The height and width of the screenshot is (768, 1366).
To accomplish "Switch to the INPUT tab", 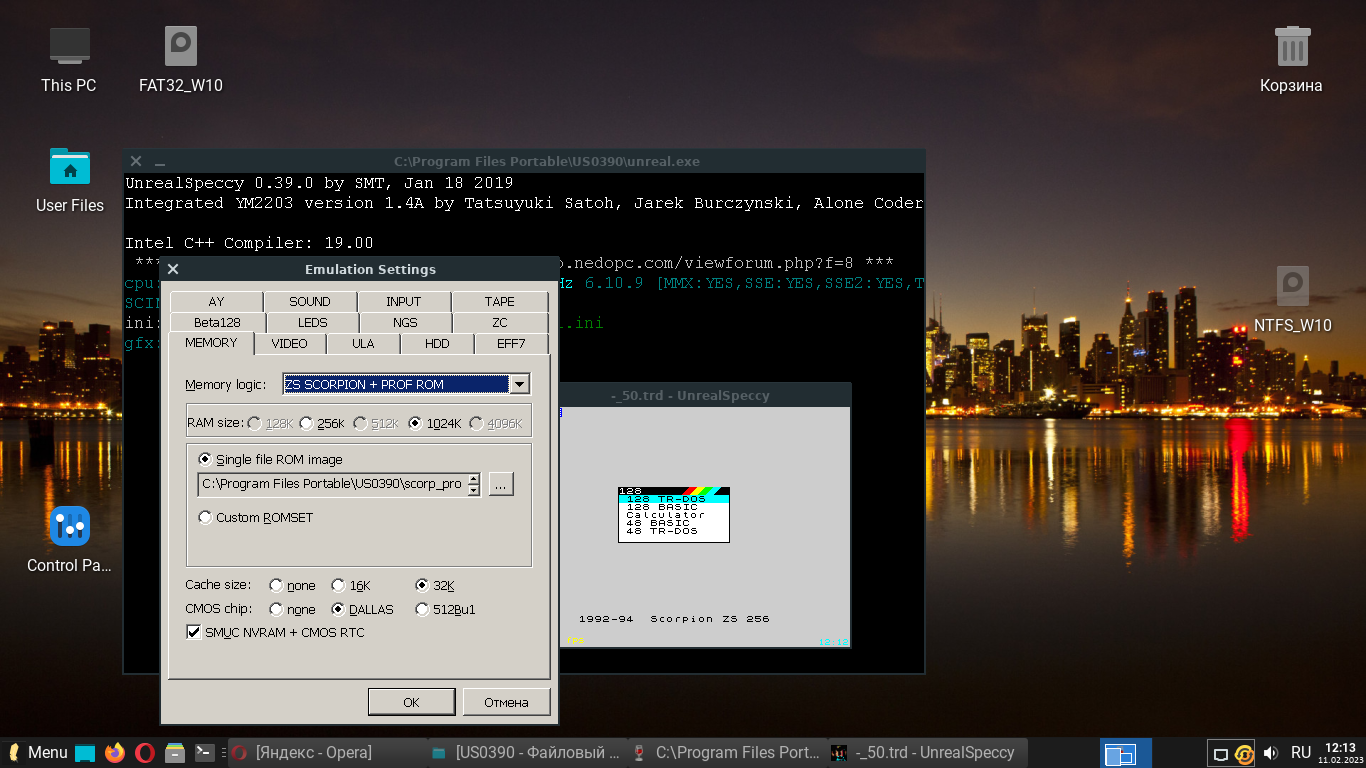I will coord(404,301).
